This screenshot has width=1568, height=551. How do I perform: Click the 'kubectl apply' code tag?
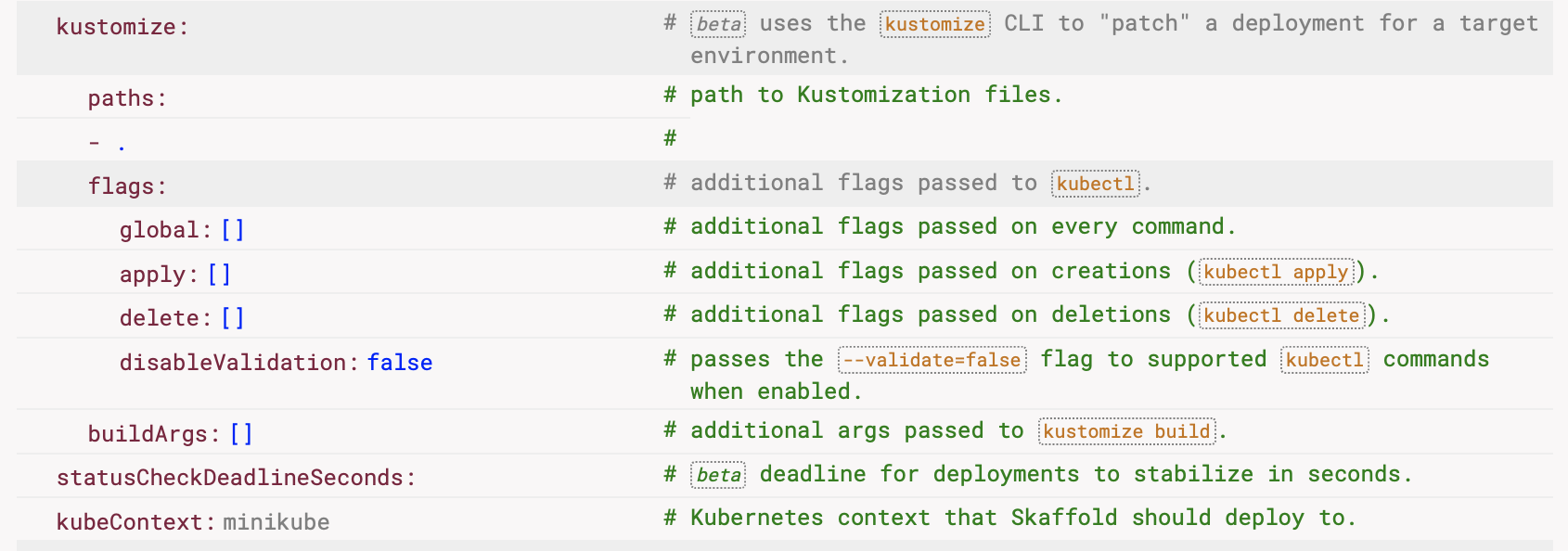(x=1276, y=272)
